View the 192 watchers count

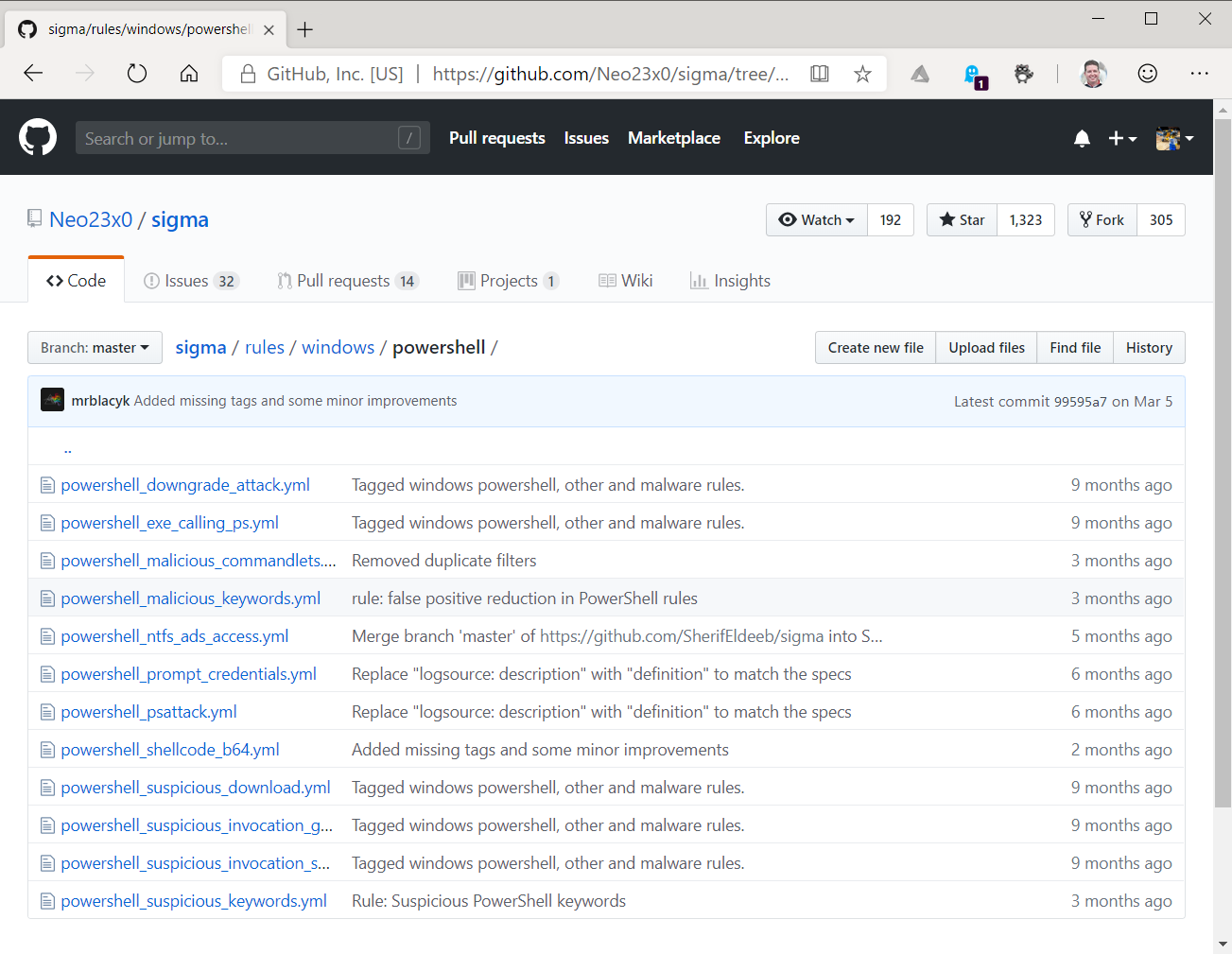pos(891,220)
